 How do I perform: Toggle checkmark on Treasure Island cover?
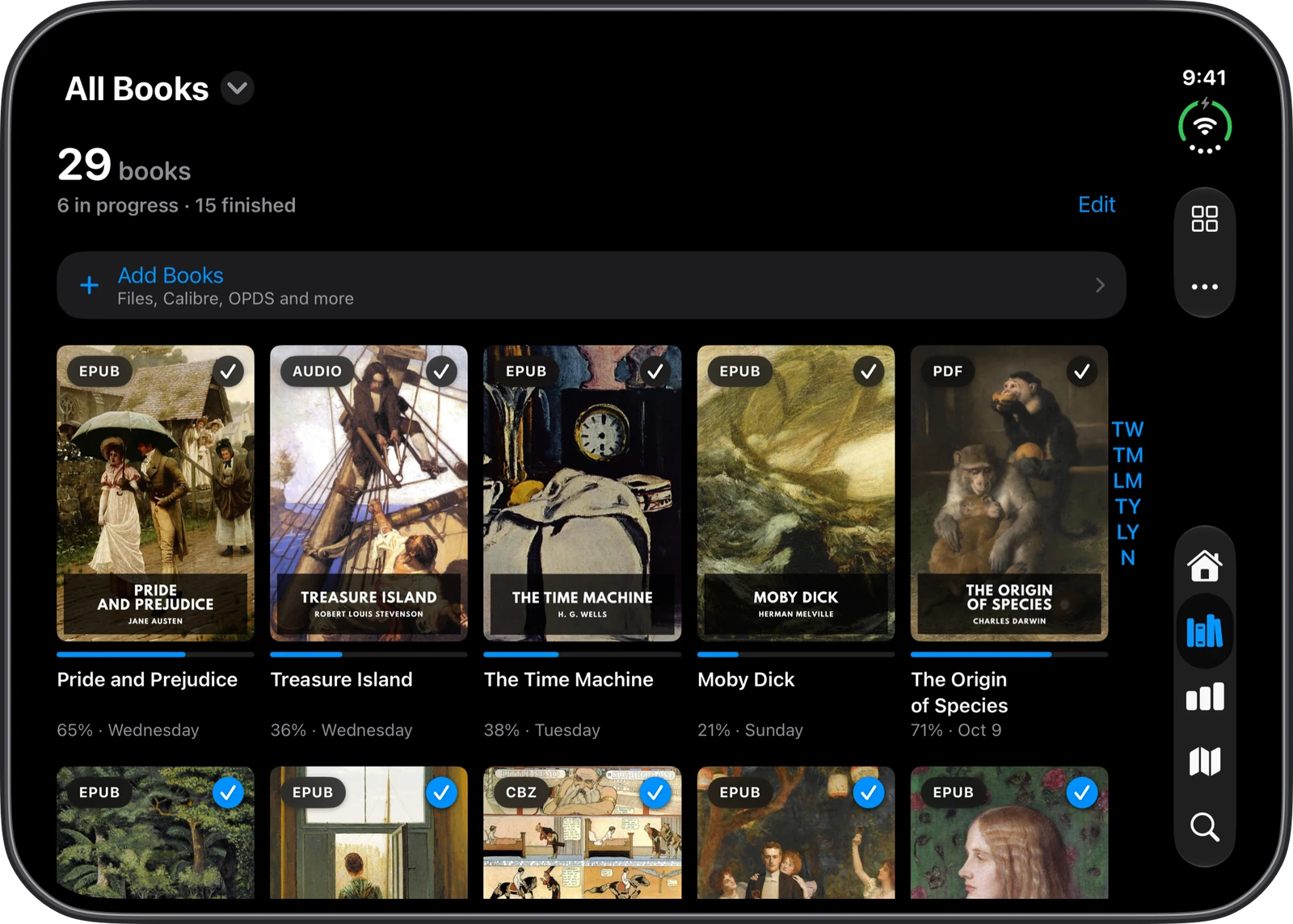click(442, 372)
